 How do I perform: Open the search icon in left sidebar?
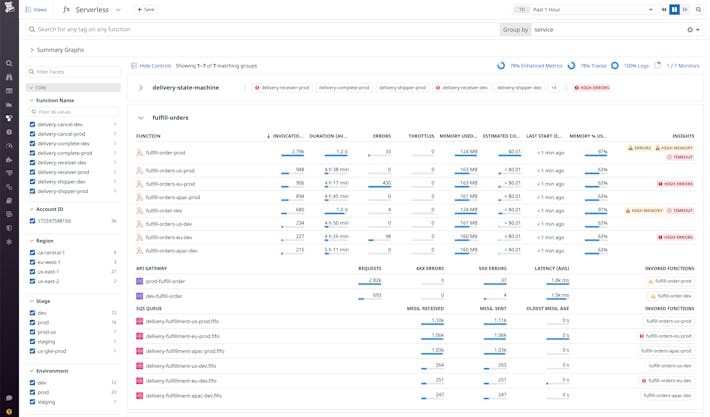(9, 63)
